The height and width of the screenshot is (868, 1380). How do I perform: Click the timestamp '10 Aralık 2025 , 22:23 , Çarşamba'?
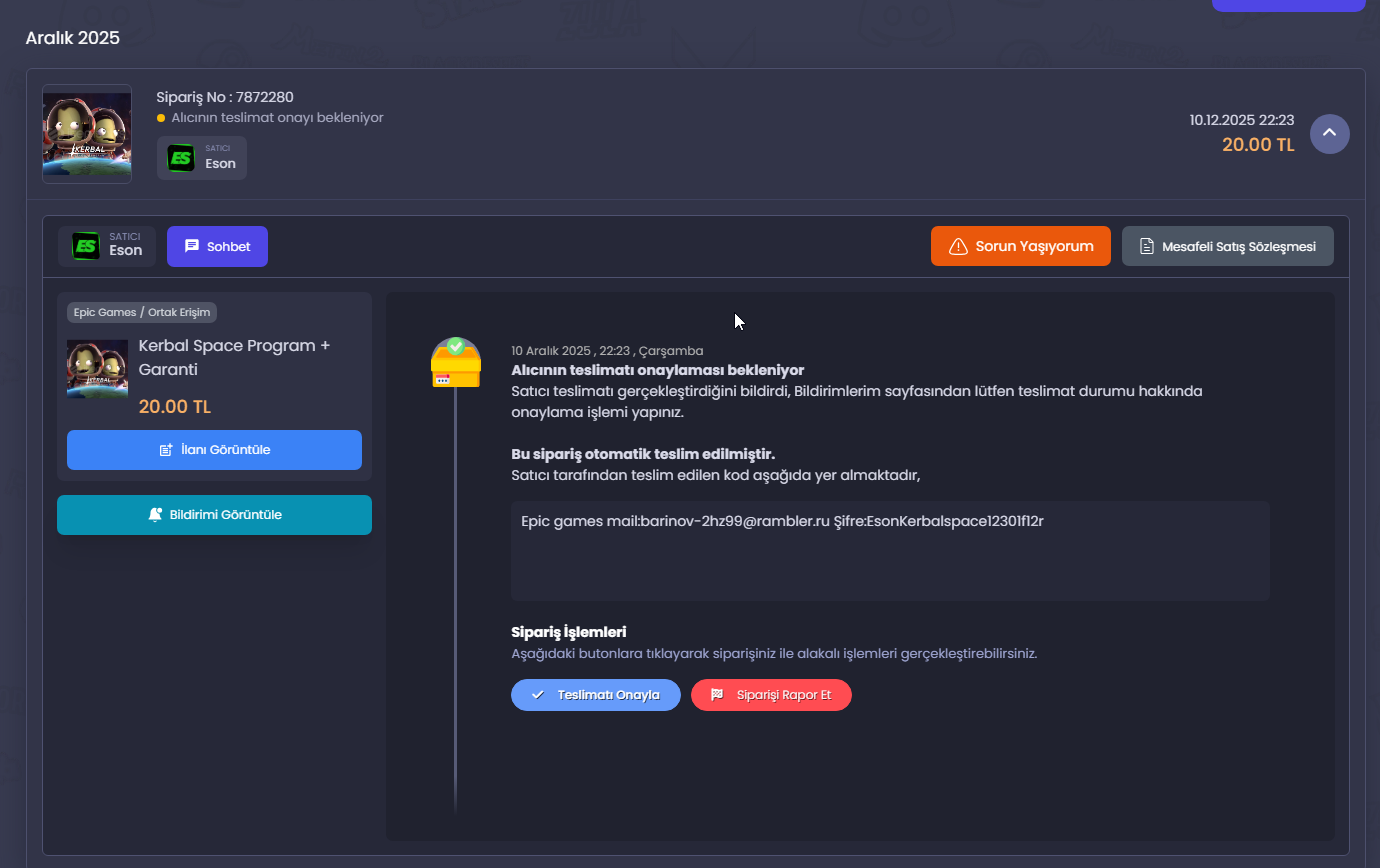(x=607, y=351)
